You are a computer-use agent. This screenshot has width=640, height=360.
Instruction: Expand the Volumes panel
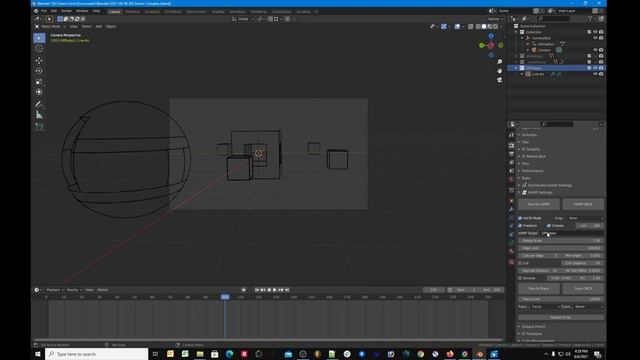529,135
